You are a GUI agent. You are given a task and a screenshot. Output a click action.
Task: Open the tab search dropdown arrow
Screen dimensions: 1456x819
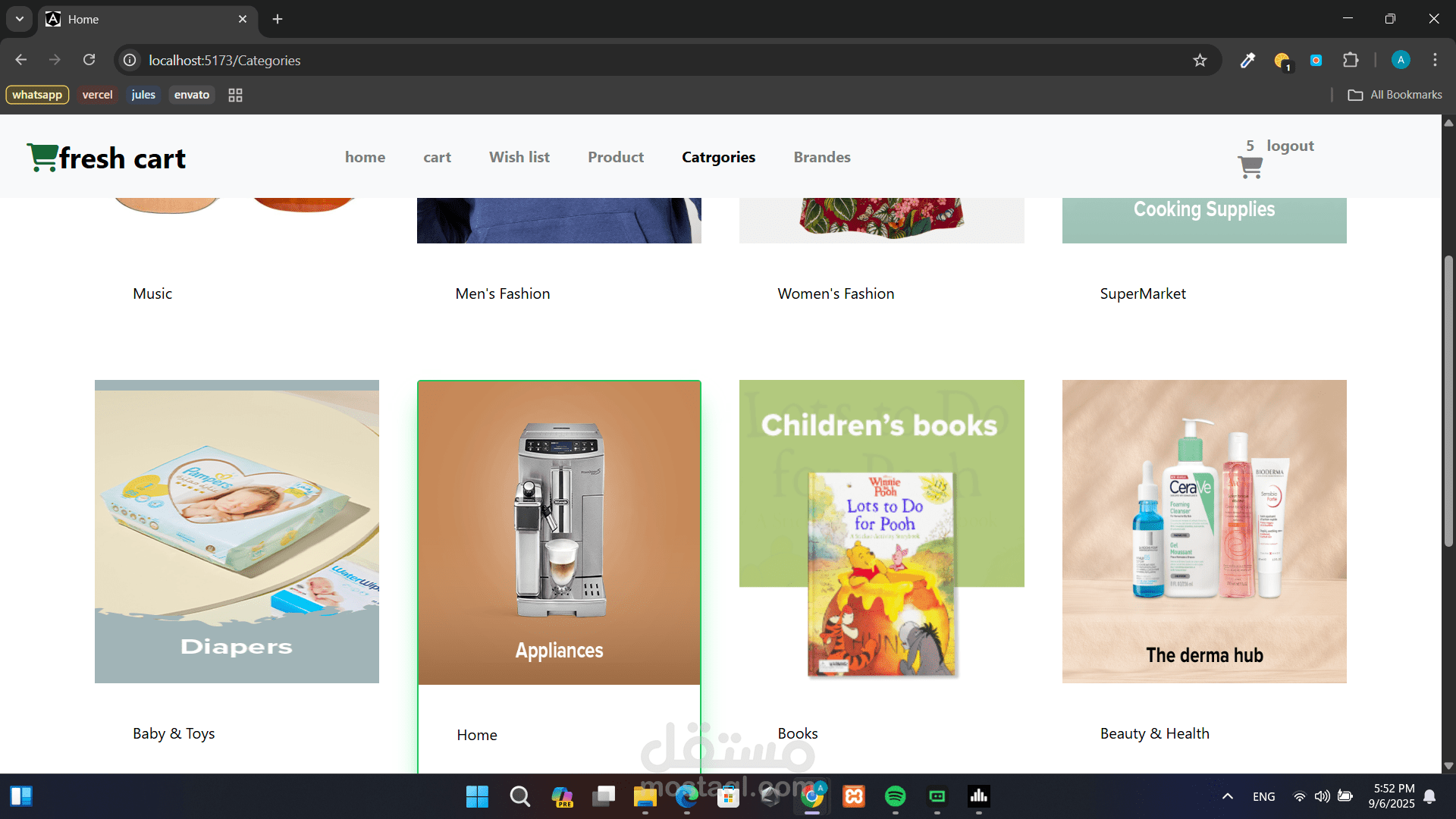click(20, 19)
